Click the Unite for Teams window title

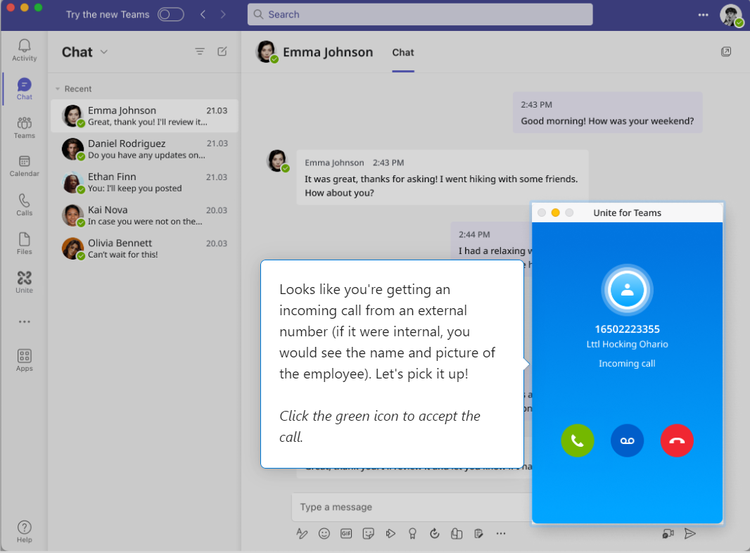point(627,213)
